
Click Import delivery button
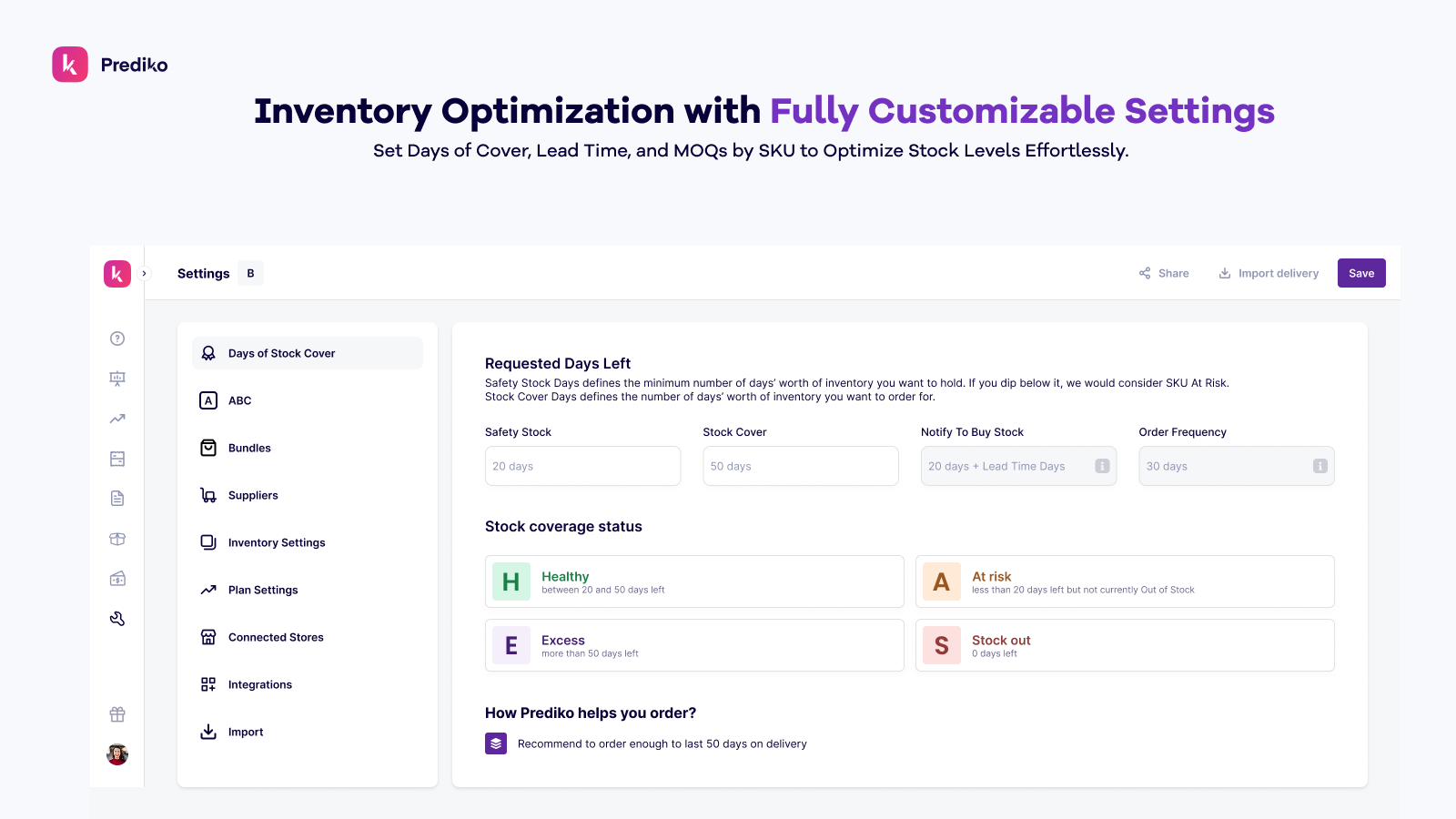coord(1269,273)
